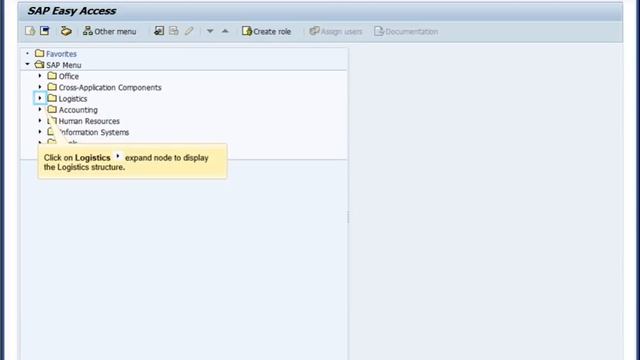Select the Logistics tree item
640x360 pixels.
coord(73,99)
